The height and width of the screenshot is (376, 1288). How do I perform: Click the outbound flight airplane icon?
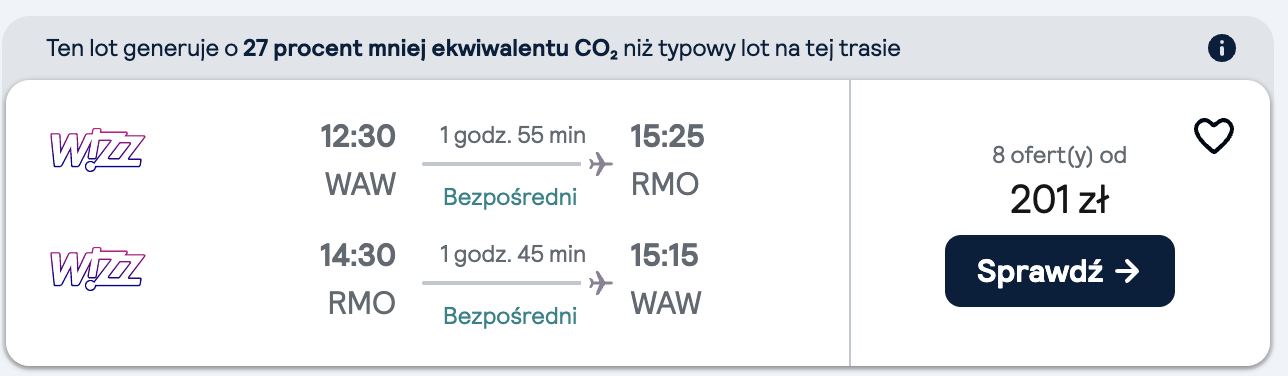601,163
